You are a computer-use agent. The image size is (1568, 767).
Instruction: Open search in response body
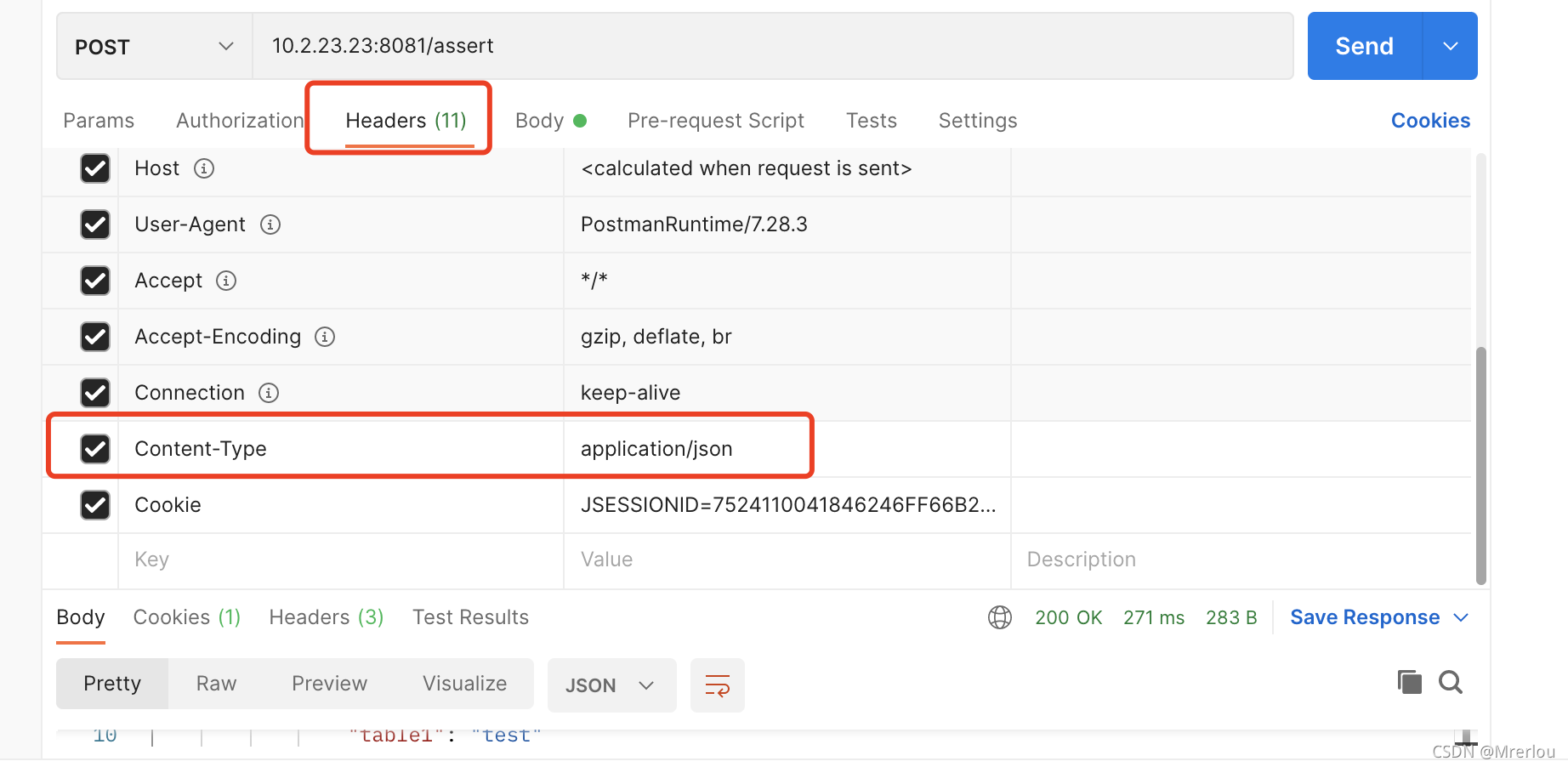click(x=1451, y=682)
